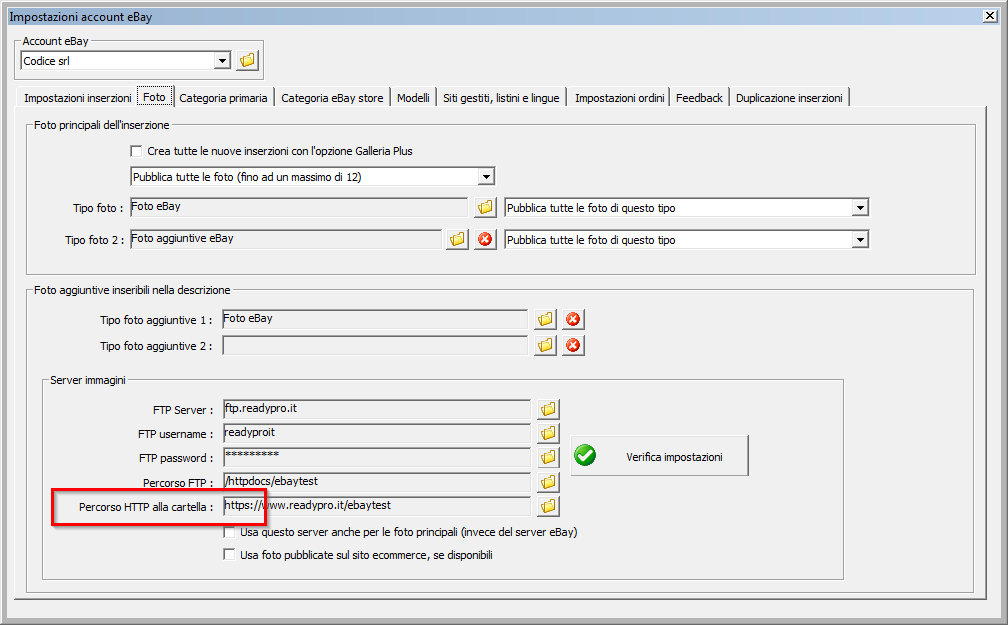Check 'Usa questo server anche per le foto principali'
The image size is (1008, 625).
(229, 532)
